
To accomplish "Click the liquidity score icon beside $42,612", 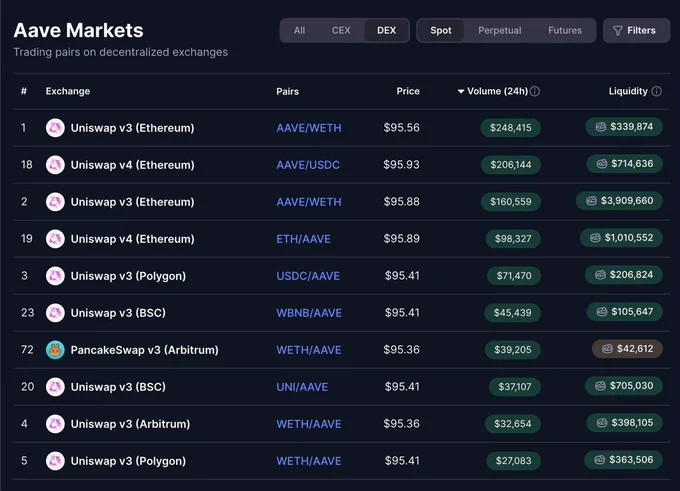I will coord(607,349).
